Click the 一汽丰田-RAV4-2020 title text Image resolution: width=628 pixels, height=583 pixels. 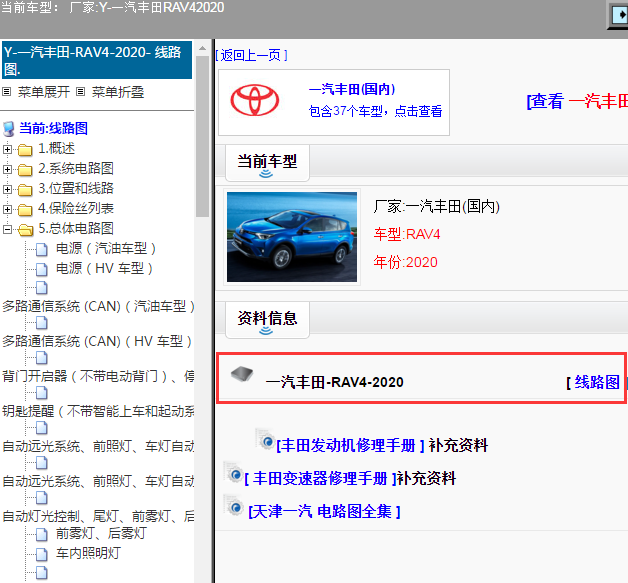[x=334, y=382]
